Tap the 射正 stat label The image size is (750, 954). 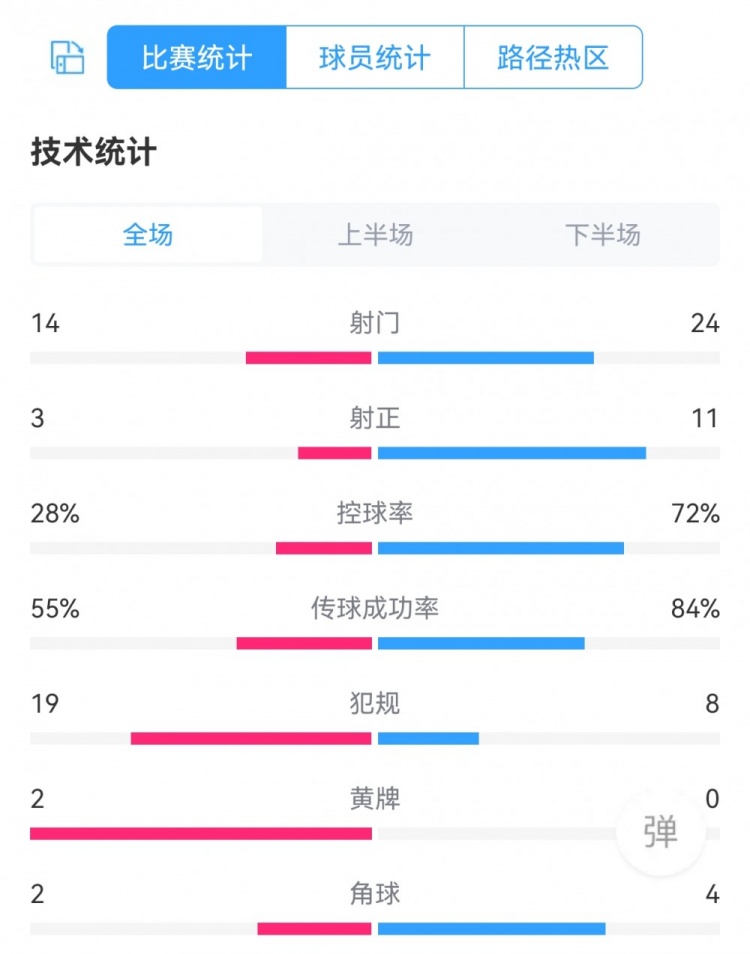point(375,418)
